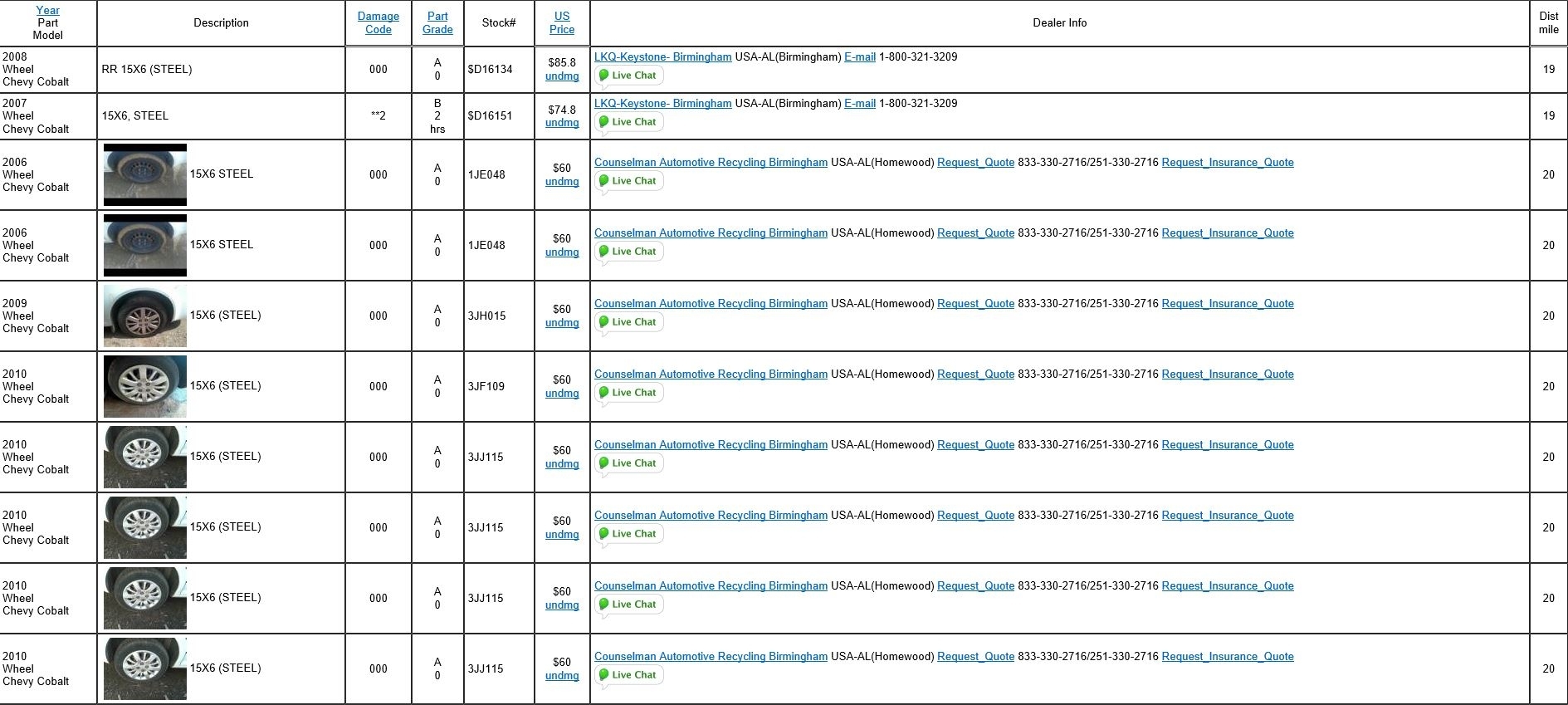Click the description RR 15X6 (STEEL)
Screen dimensions: 1568x705
click(x=147, y=70)
